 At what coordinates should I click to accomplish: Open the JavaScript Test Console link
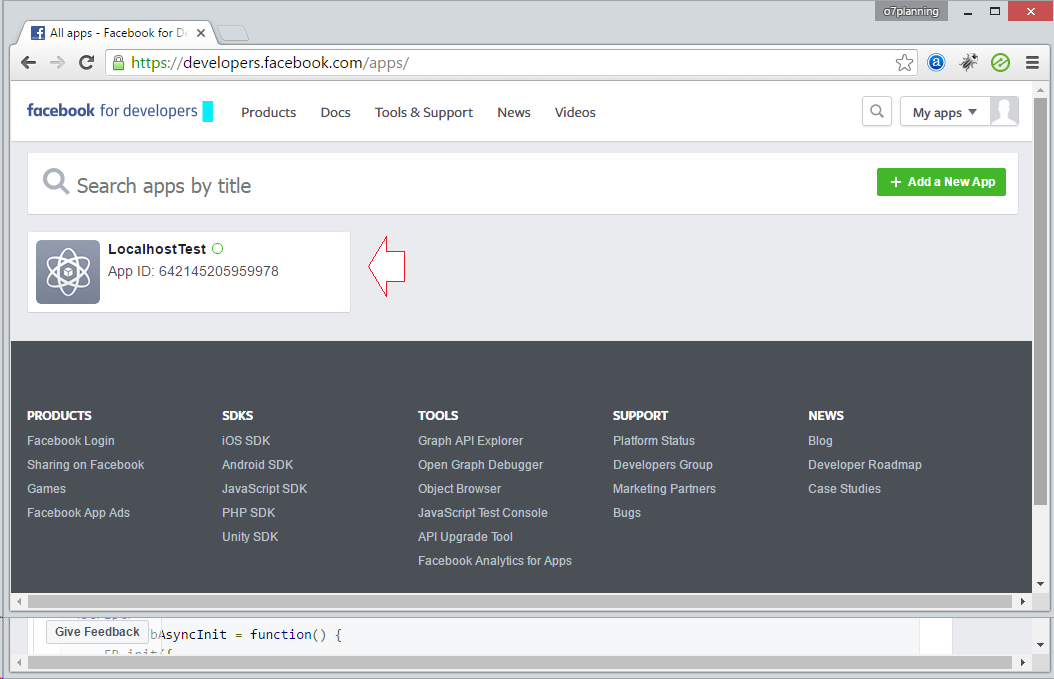[483, 513]
